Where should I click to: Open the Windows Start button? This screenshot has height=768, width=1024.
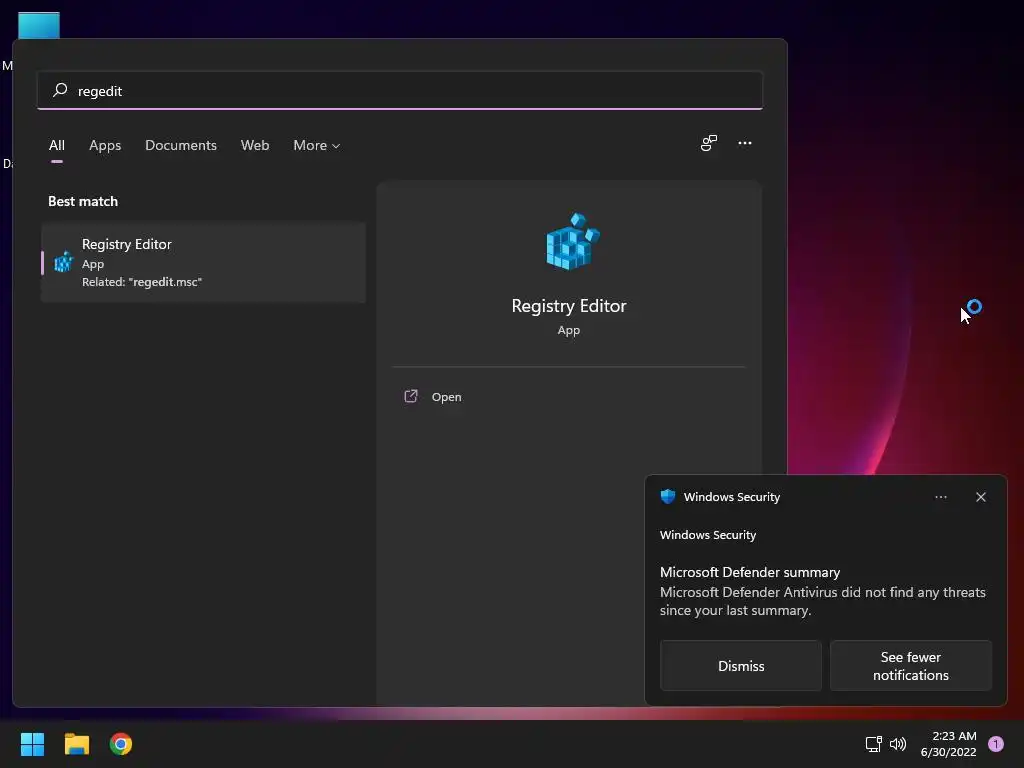(x=32, y=744)
